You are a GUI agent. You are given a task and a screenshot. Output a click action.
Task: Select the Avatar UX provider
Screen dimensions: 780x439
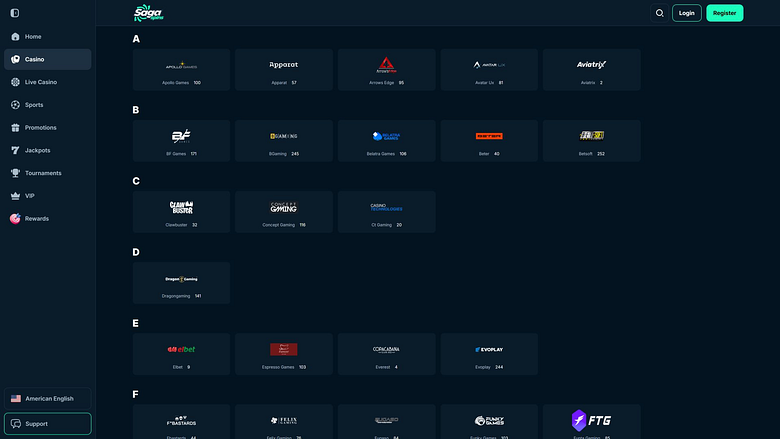(489, 70)
